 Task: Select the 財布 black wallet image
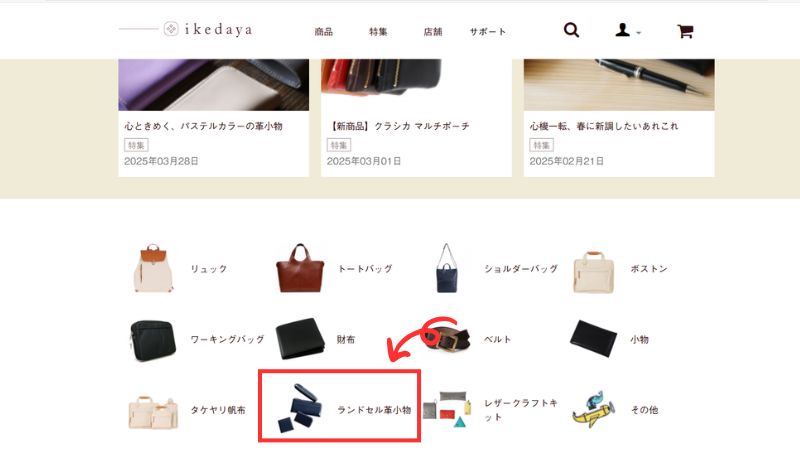pos(300,339)
